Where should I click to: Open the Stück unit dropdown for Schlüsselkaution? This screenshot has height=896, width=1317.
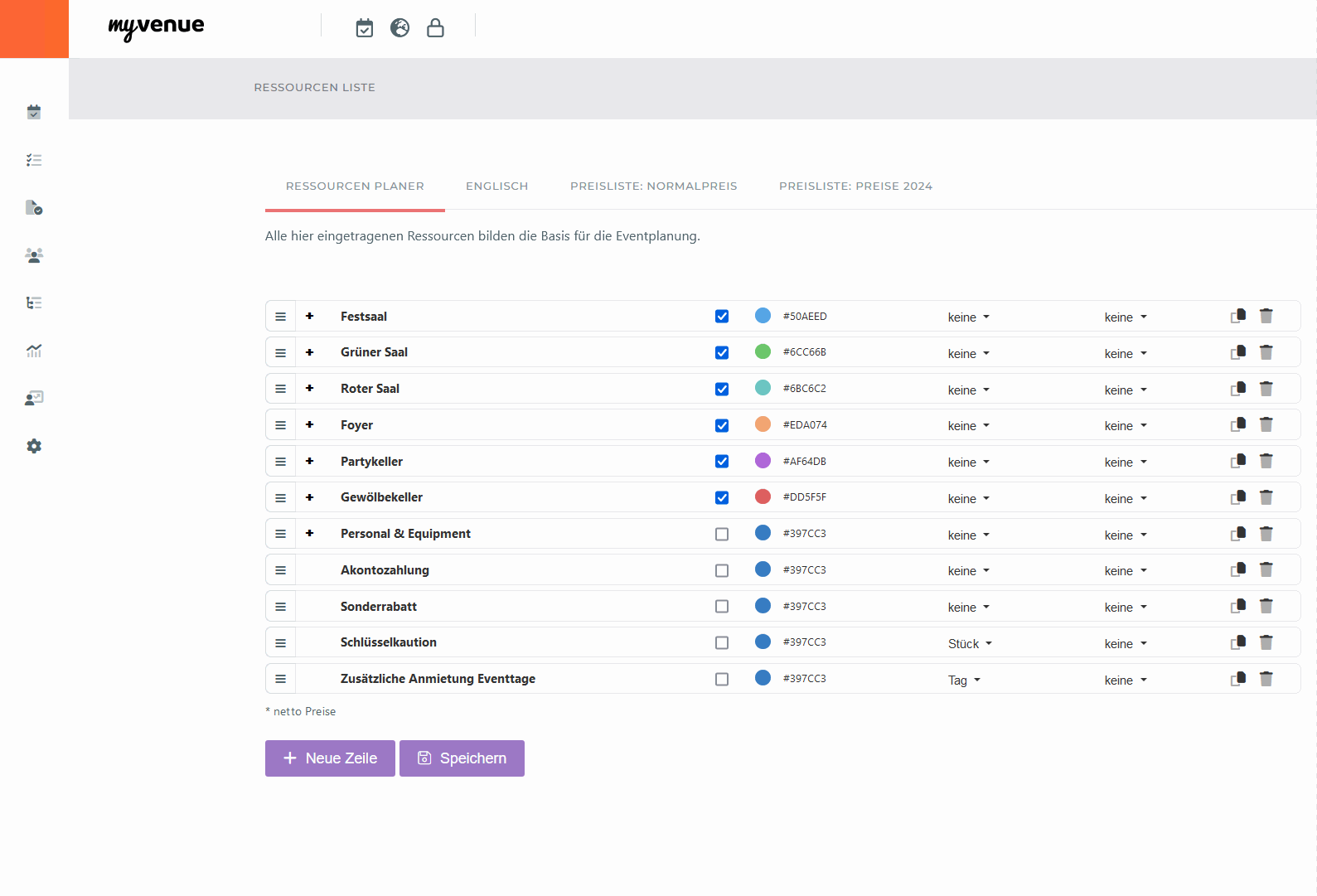point(970,644)
